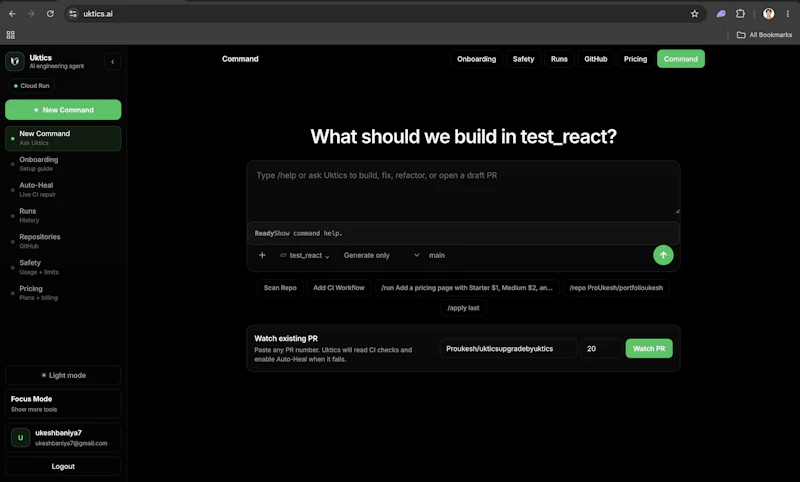Click the plus attach icon

click(262, 255)
